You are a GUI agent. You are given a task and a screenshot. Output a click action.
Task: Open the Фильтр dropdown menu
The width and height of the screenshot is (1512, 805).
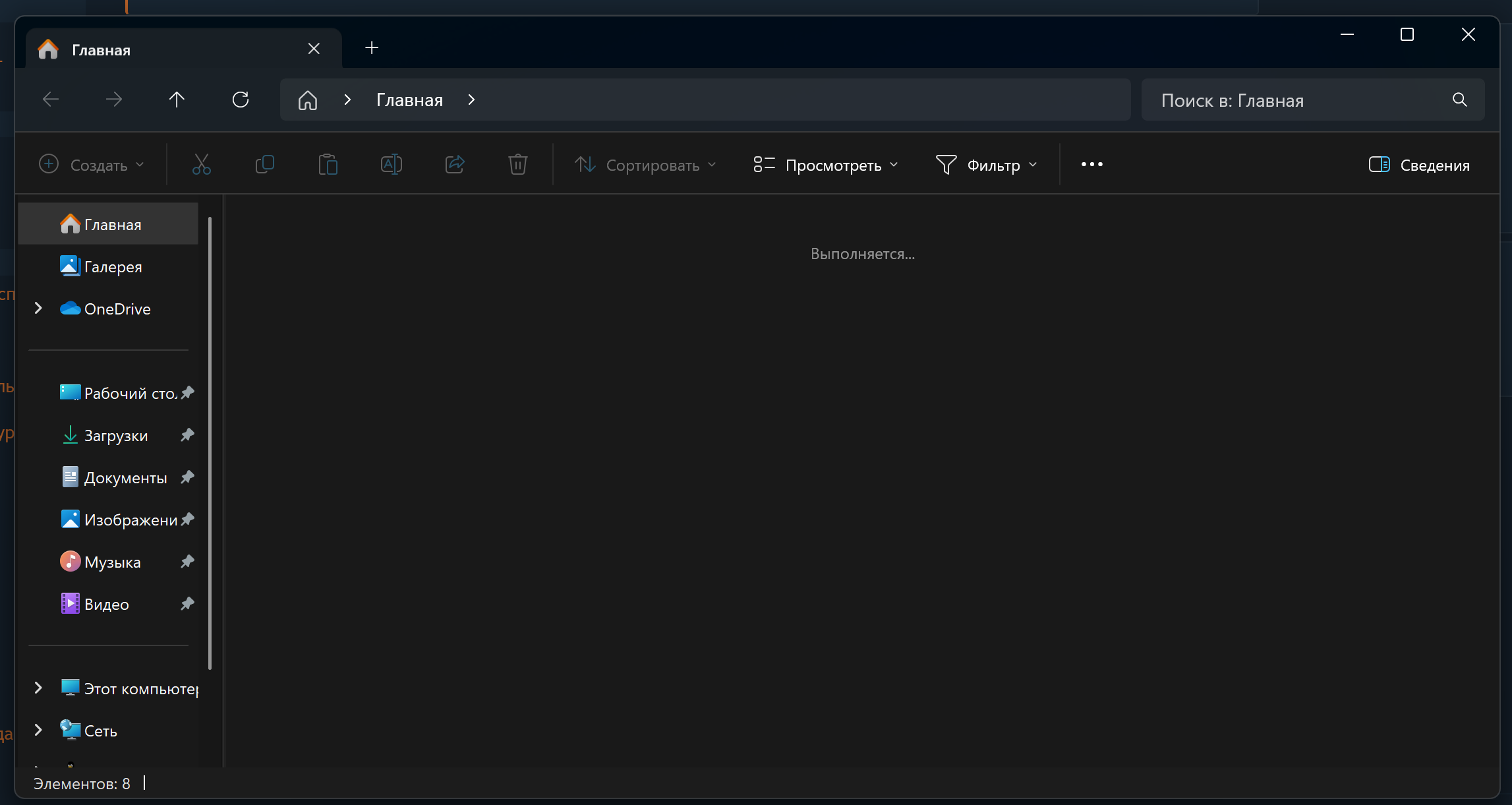(986, 165)
